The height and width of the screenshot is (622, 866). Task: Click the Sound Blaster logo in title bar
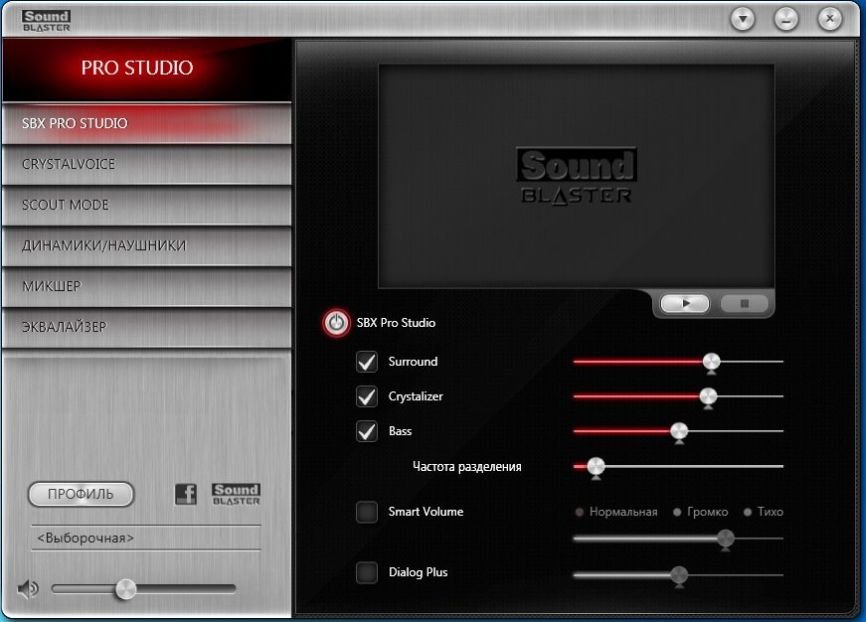point(46,21)
